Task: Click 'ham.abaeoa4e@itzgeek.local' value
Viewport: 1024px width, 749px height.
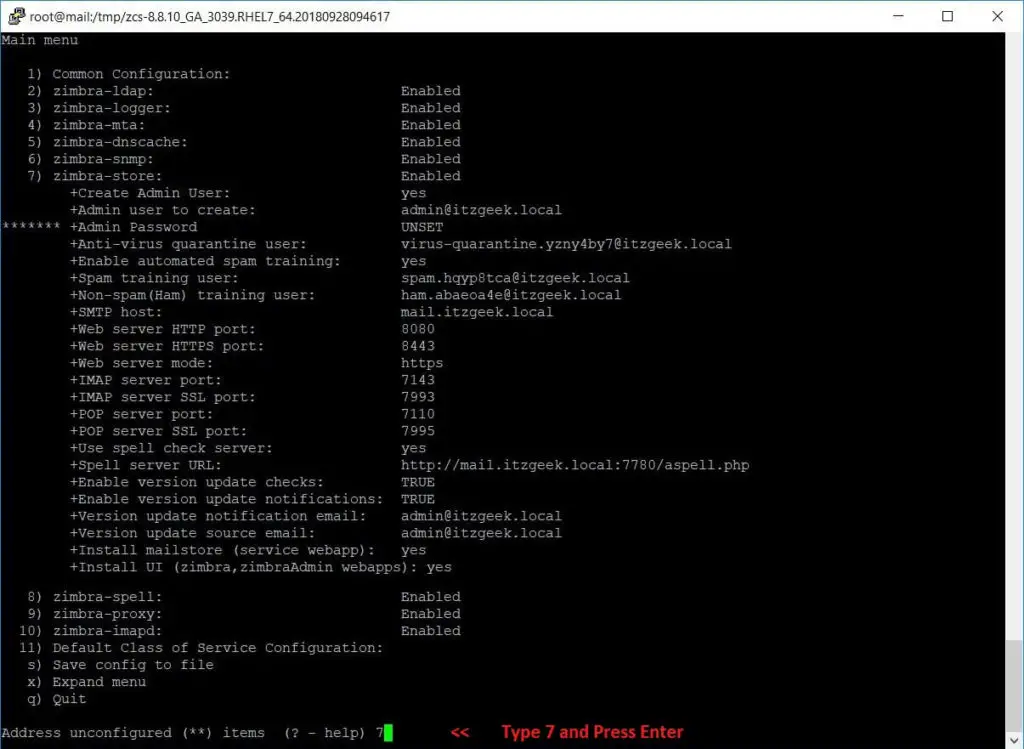Action: pos(511,295)
